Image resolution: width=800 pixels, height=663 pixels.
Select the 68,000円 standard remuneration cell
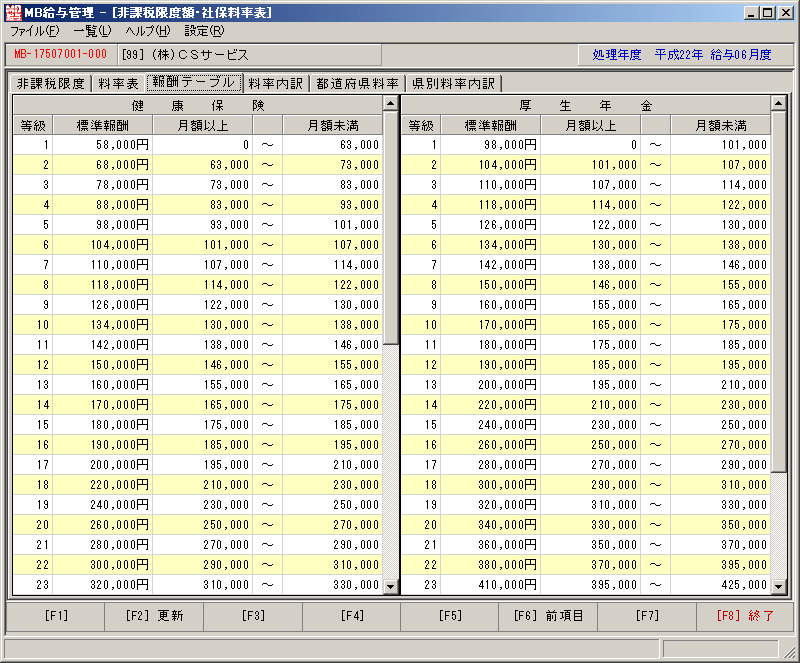103,165
